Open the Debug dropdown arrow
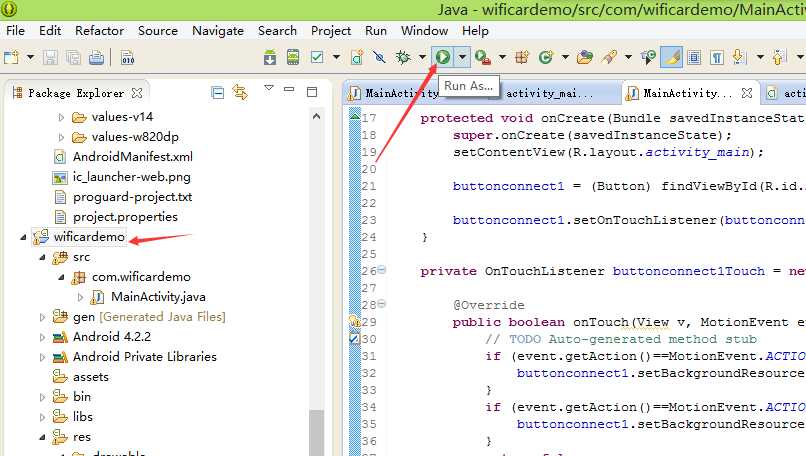Viewport: 806px width, 456px height. tap(422, 57)
